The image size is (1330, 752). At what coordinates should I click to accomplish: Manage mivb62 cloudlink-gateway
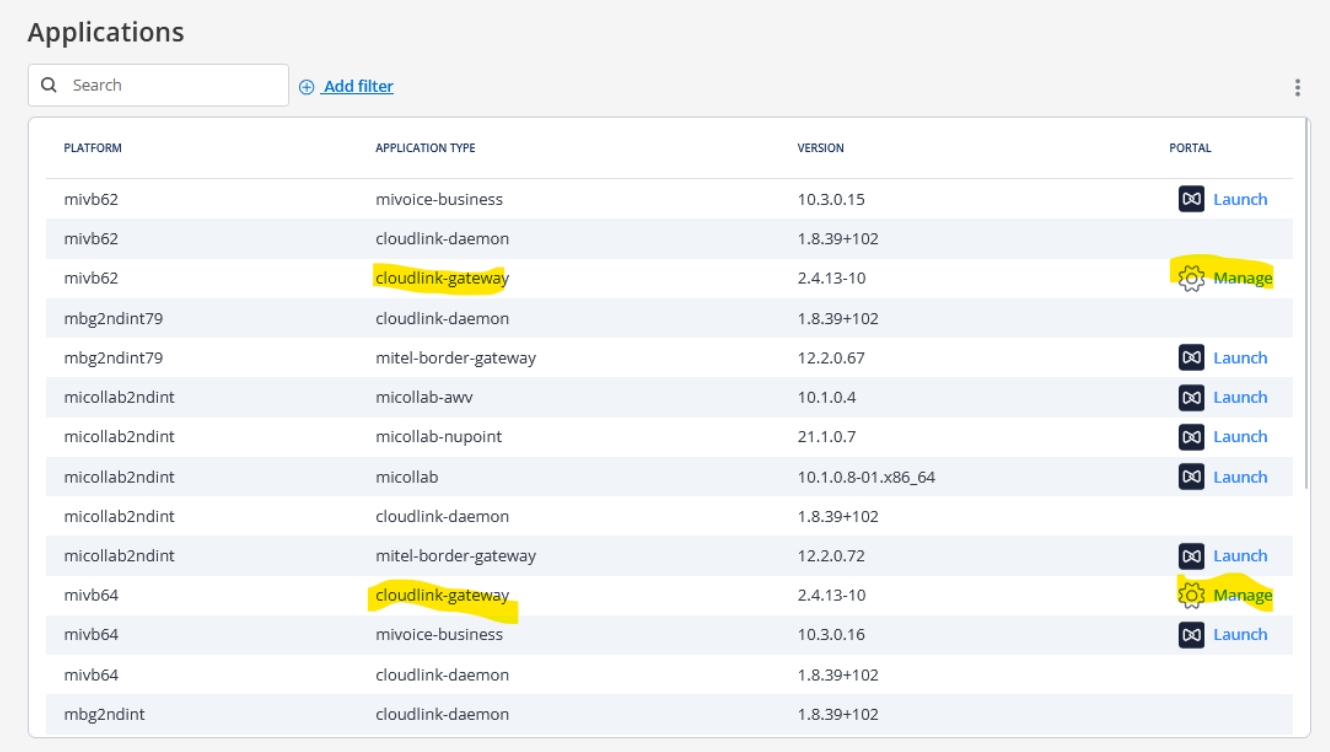click(x=1243, y=278)
